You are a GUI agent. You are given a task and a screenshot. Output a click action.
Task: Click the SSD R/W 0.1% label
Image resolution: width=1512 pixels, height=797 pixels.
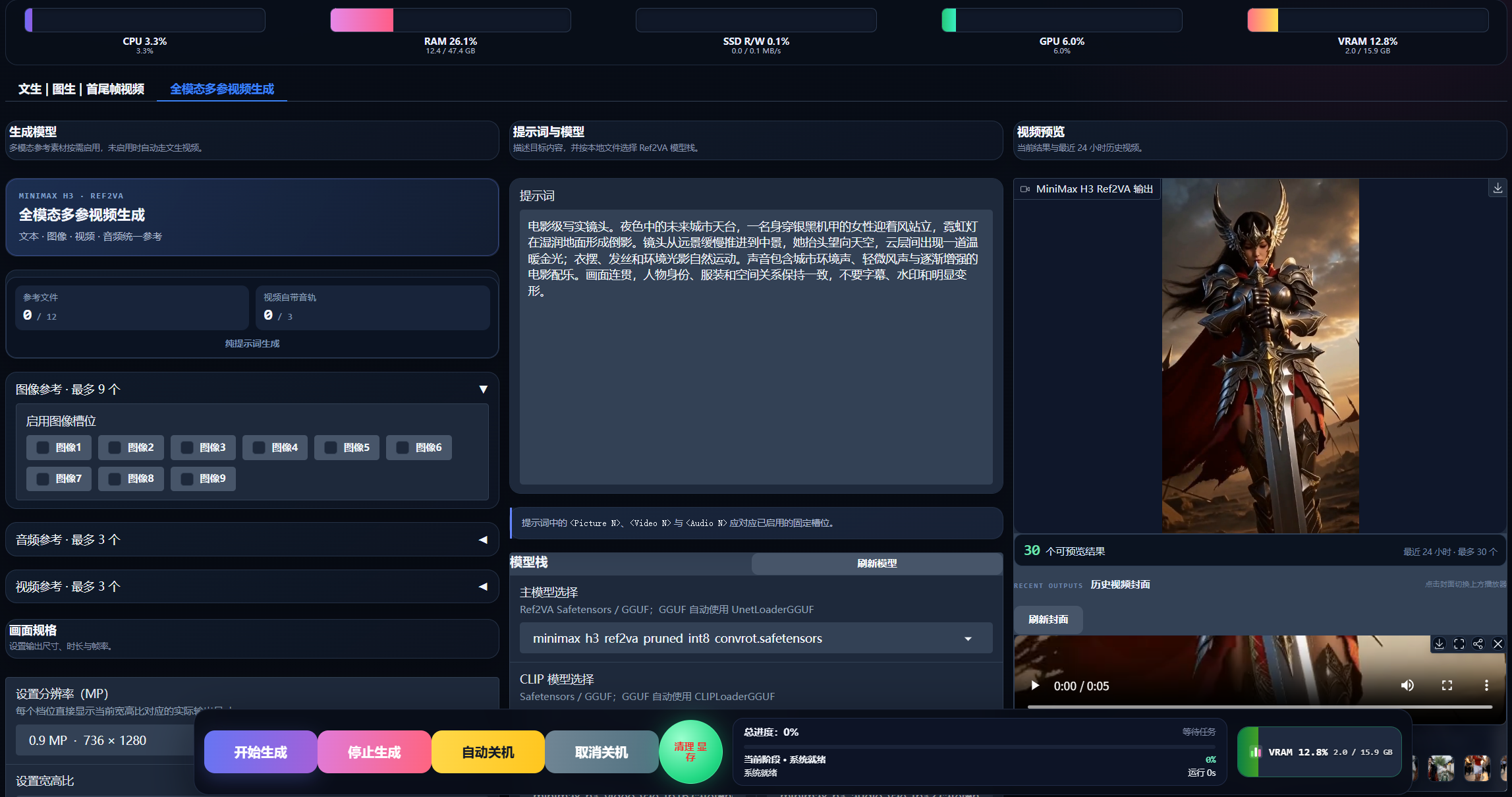(x=756, y=42)
